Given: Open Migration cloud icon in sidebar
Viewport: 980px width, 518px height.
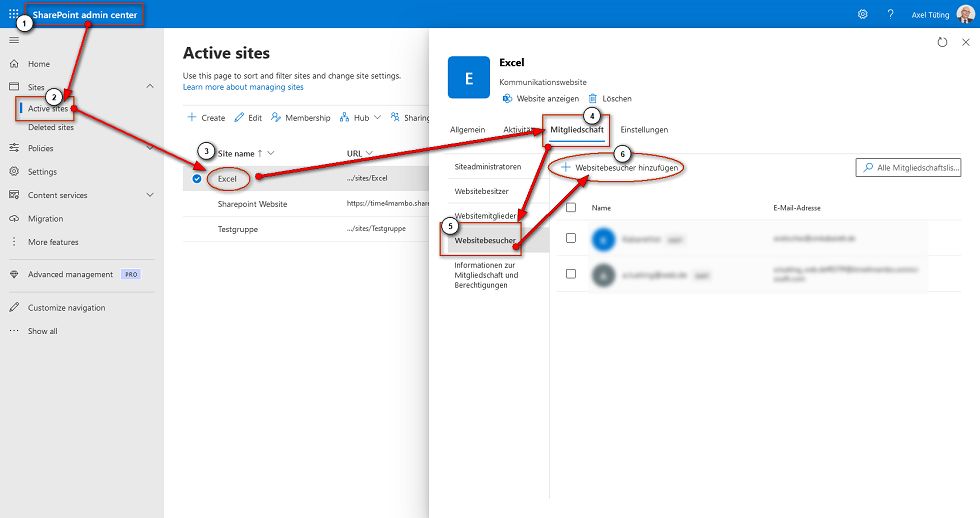Looking at the screenshot, I should pos(14,219).
